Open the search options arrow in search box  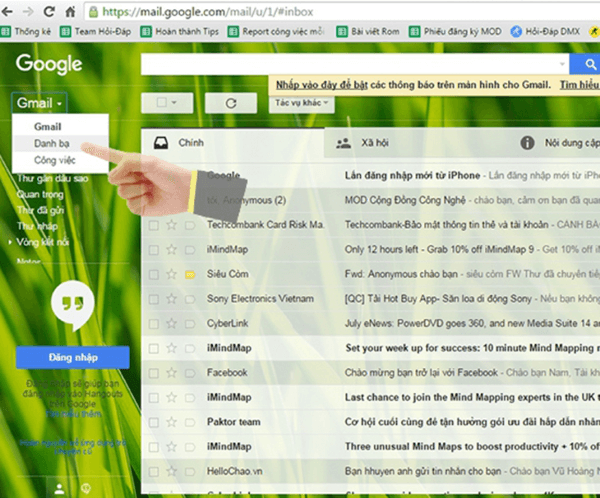tap(562, 64)
